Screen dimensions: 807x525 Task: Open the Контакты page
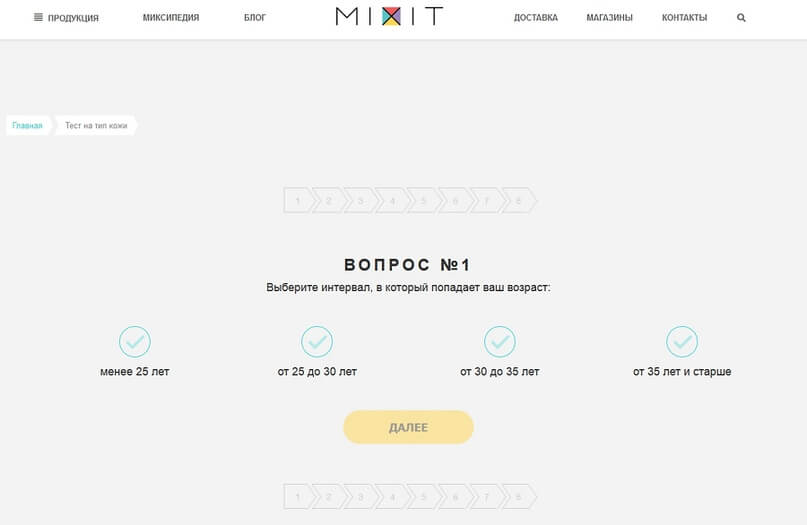point(684,18)
